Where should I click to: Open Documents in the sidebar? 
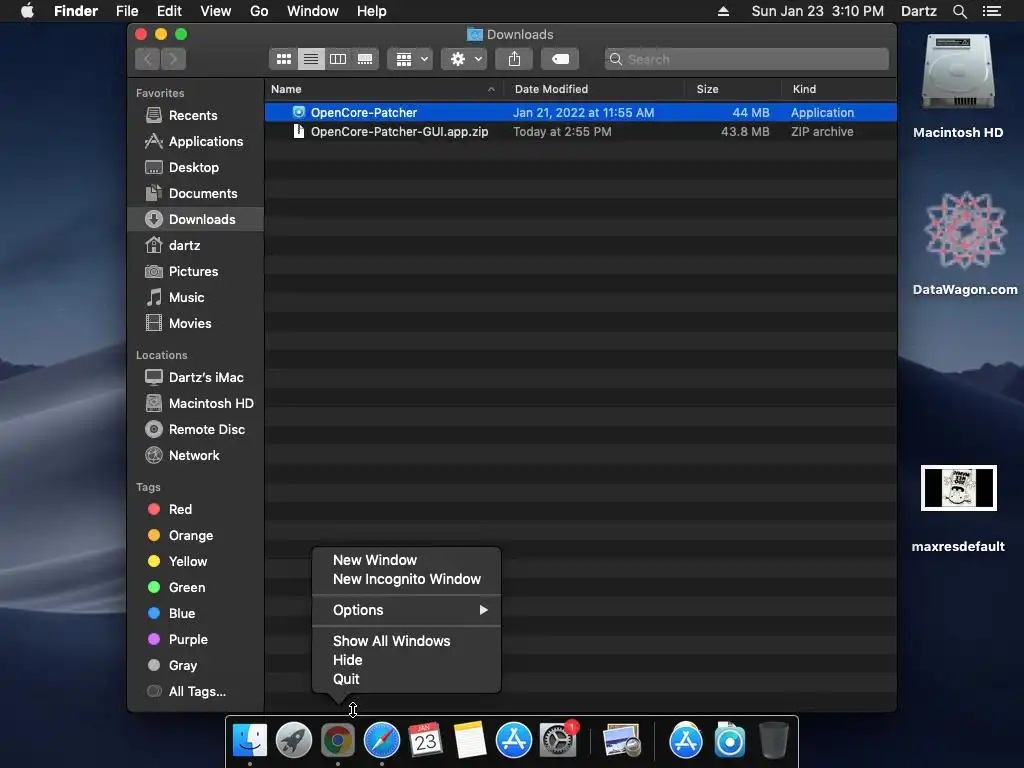pyautogui.click(x=202, y=194)
